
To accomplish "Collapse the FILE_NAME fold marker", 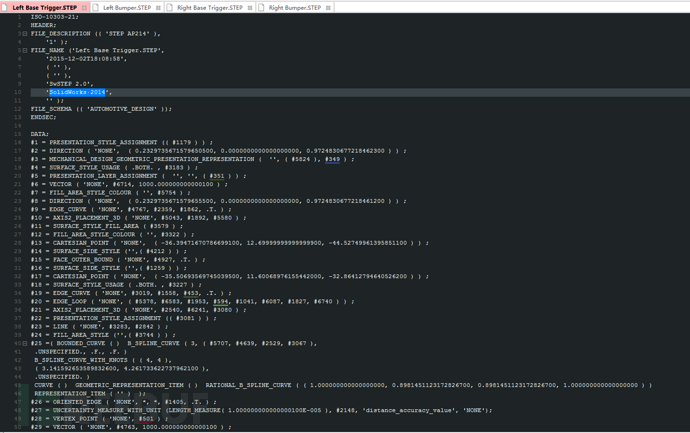I will coord(25,50).
